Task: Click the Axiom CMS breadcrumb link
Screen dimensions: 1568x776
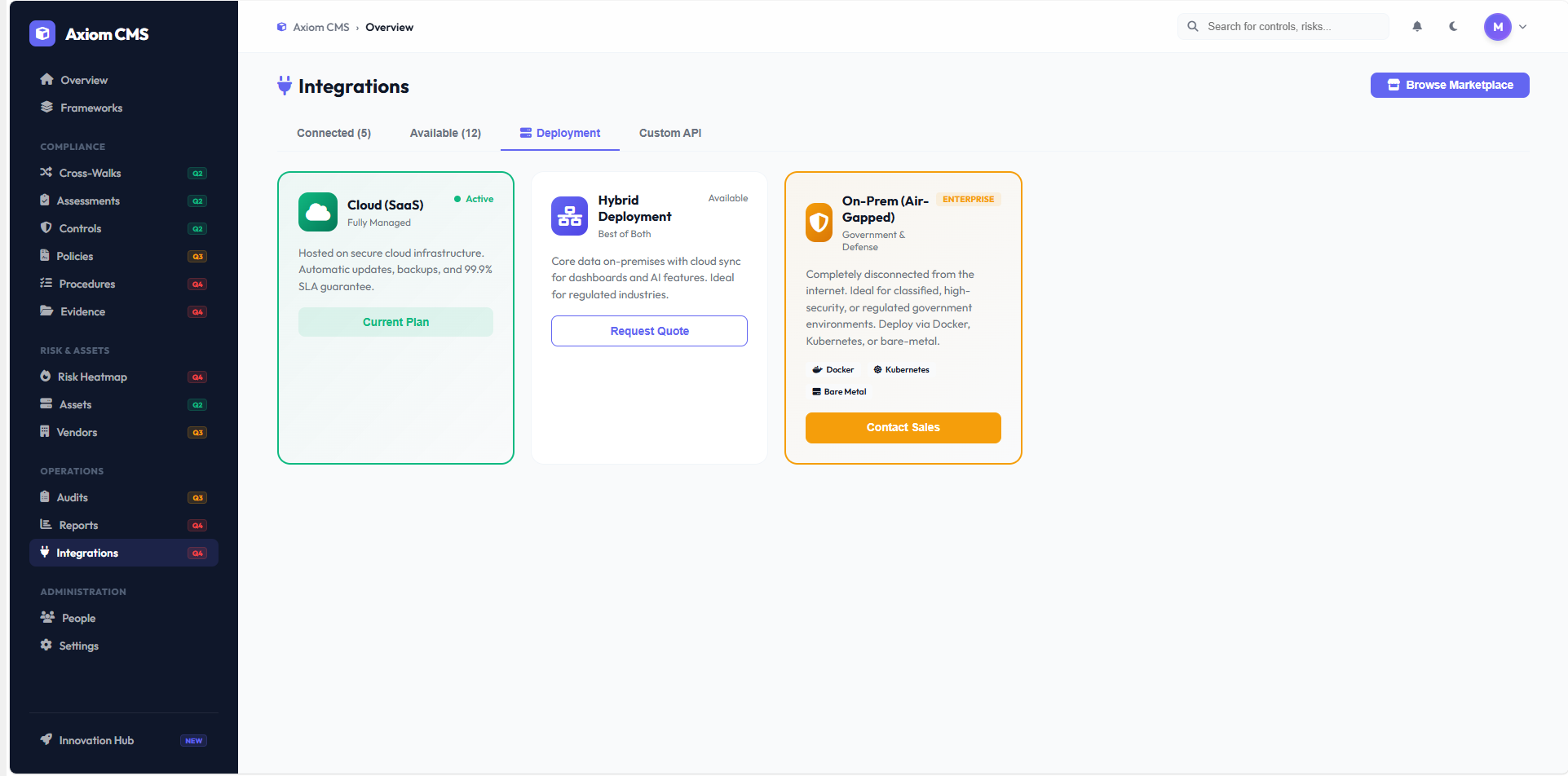Action: coord(320,27)
